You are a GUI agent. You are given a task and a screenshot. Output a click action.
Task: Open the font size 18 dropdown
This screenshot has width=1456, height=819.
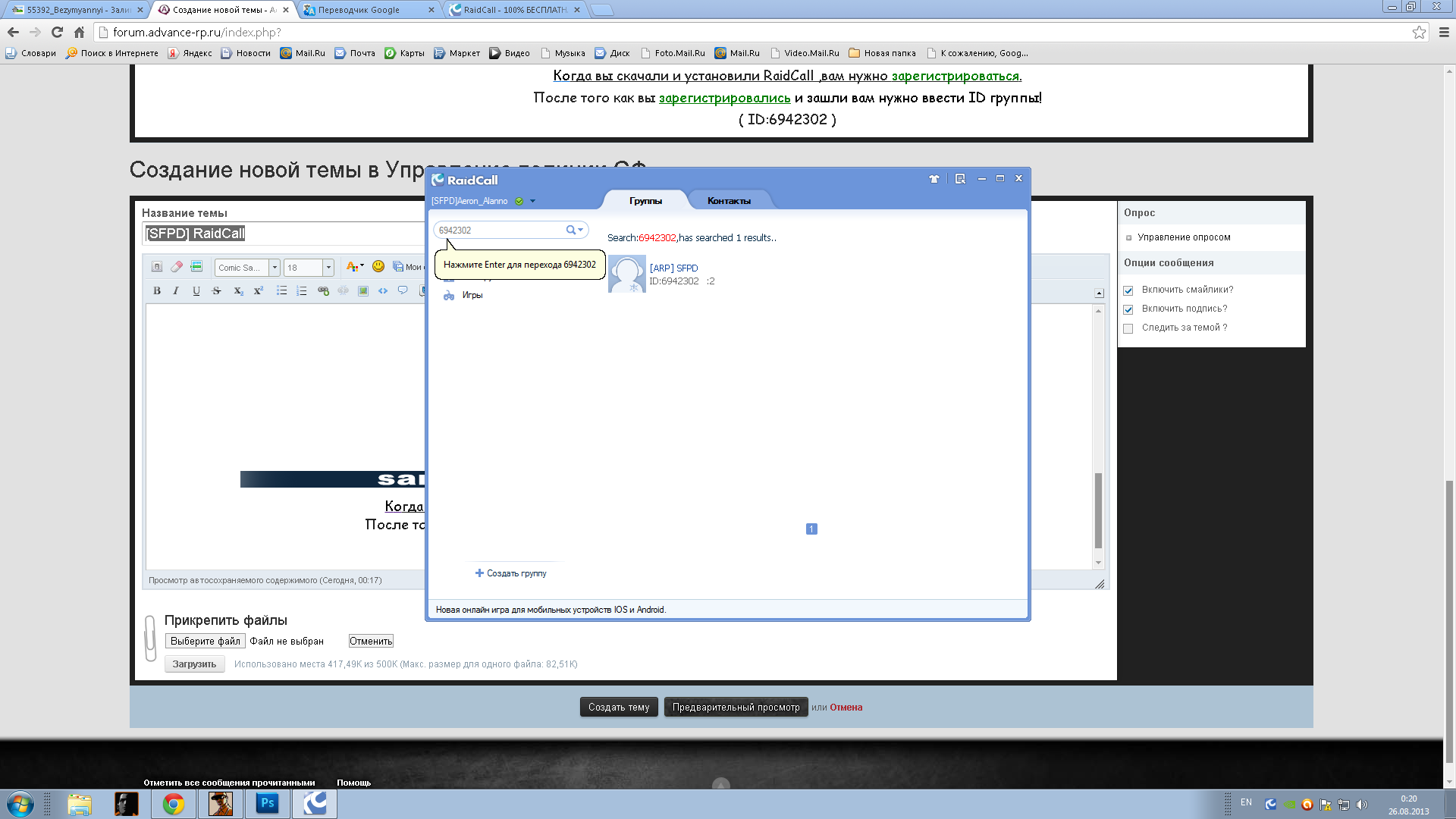click(328, 268)
